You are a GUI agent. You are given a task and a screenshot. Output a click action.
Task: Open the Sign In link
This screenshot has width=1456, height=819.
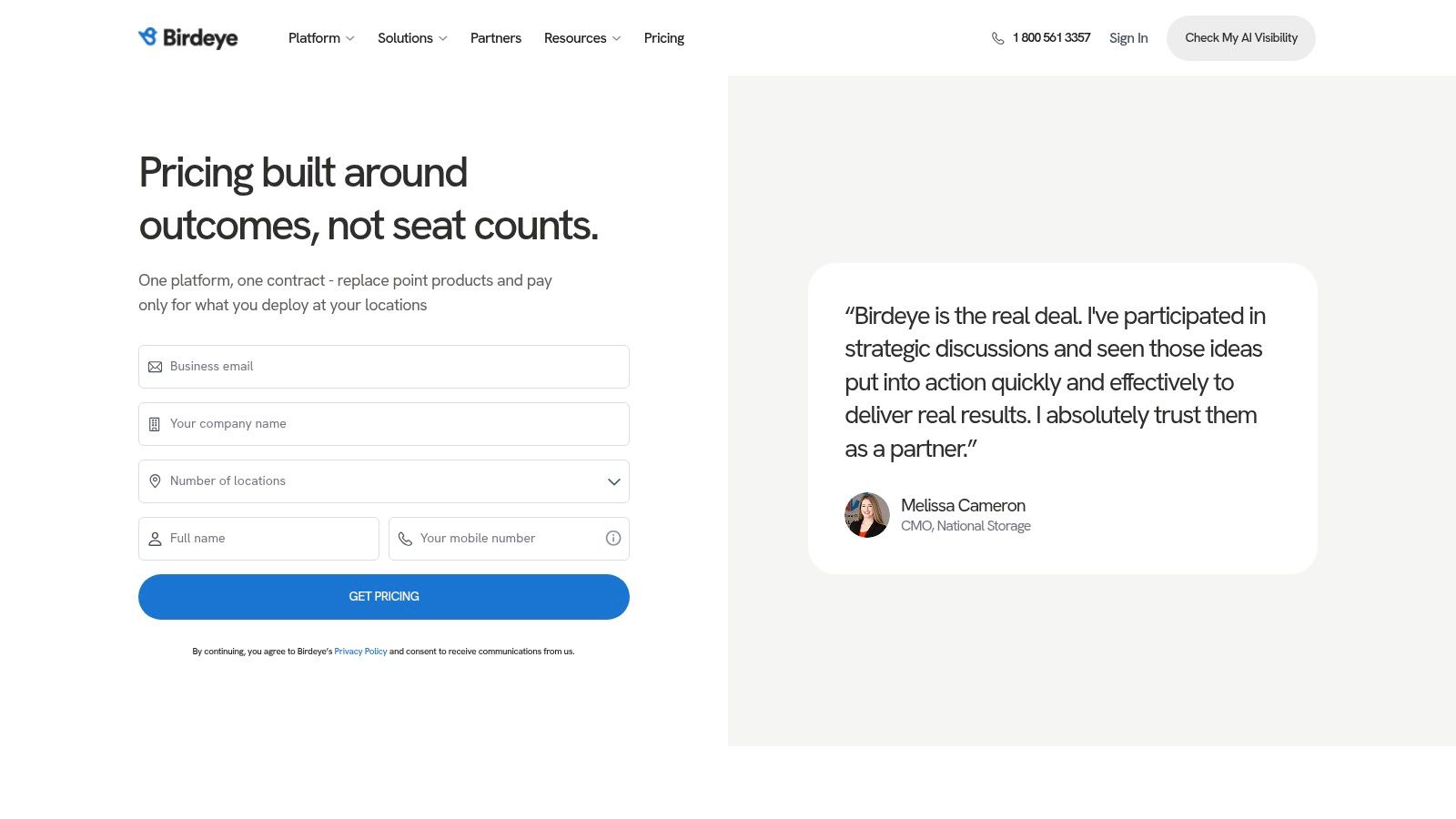pyautogui.click(x=1128, y=38)
